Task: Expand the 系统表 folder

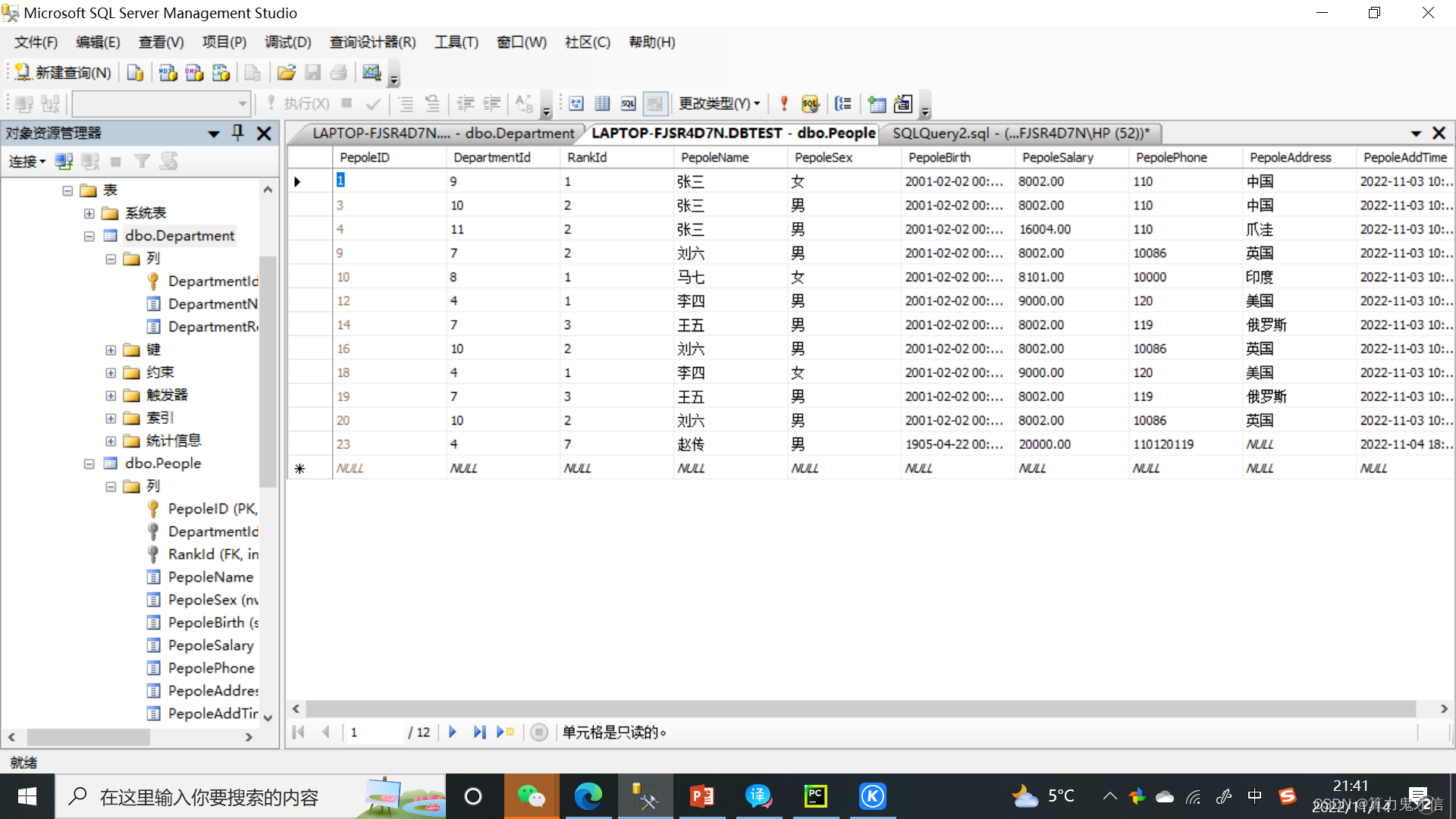Action: (x=89, y=213)
